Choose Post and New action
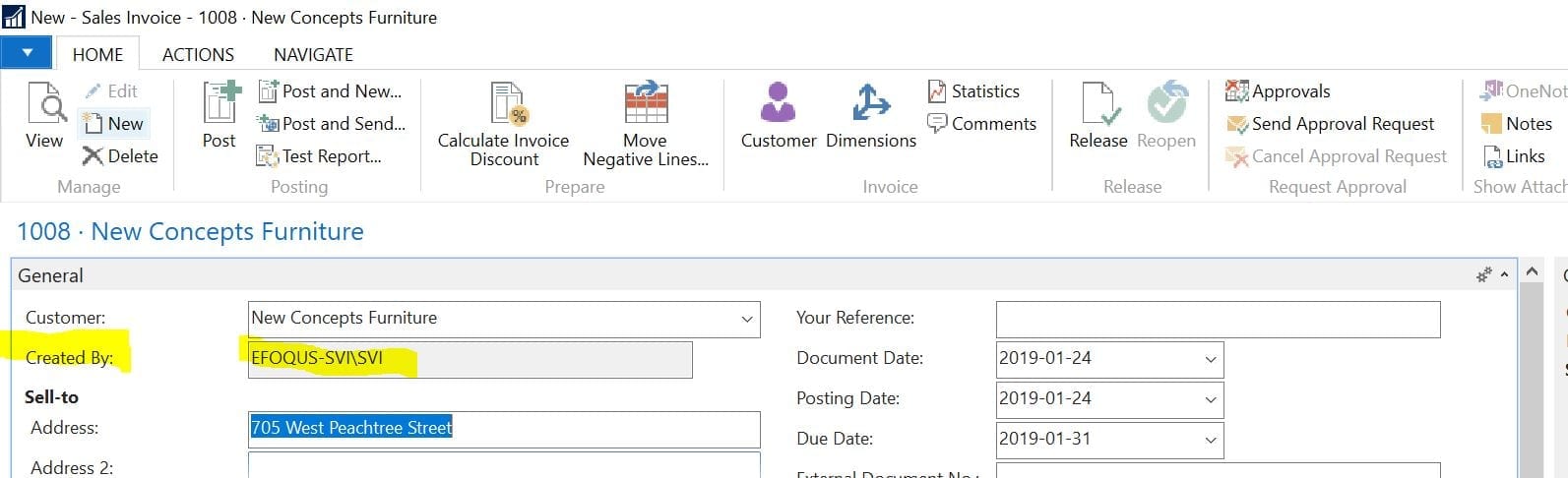 pyautogui.click(x=330, y=91)
